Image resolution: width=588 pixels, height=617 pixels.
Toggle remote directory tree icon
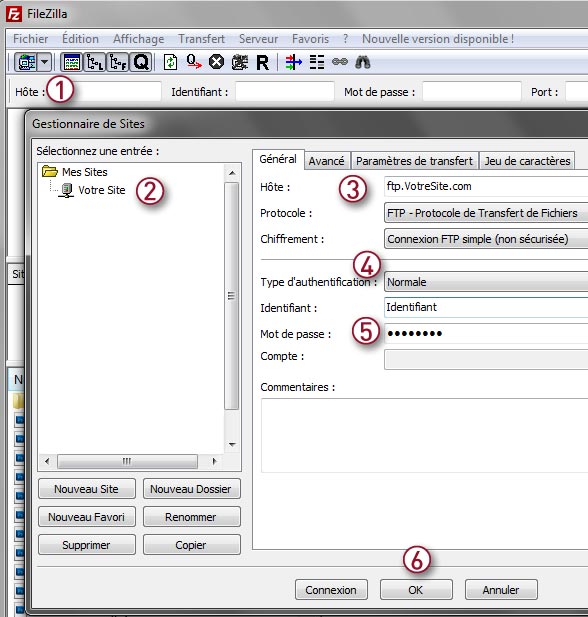coord(118,62)
